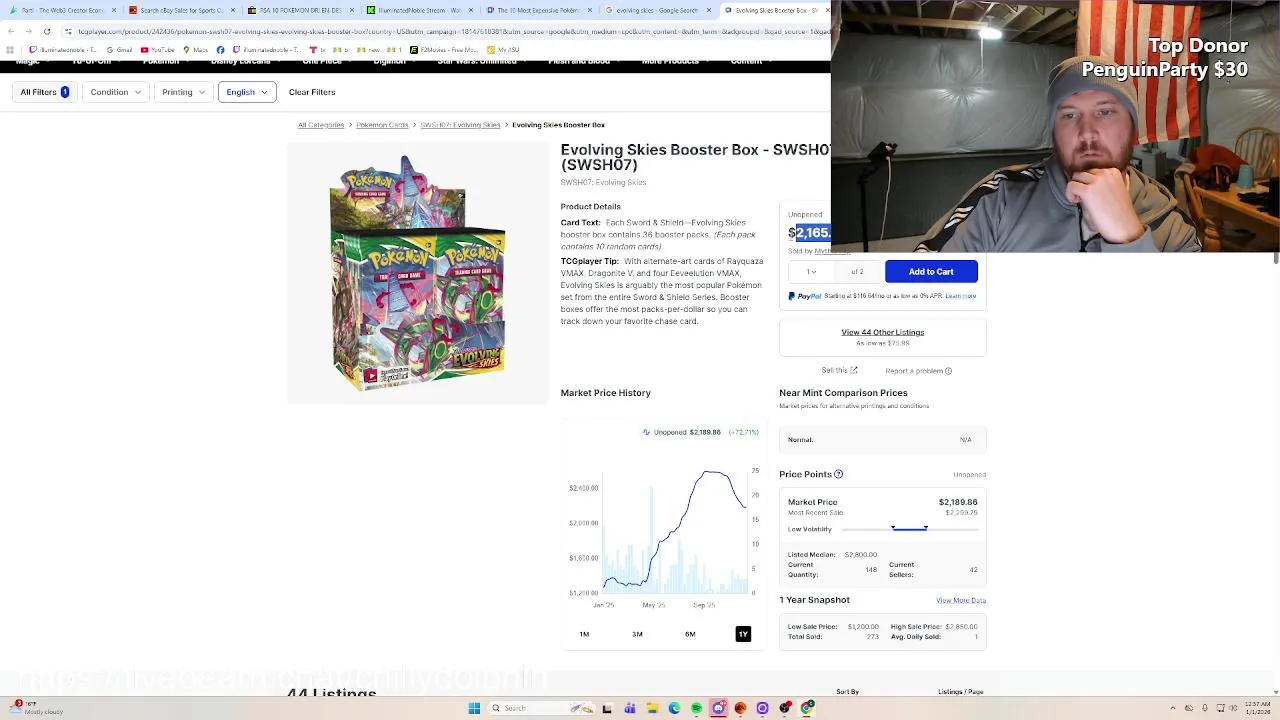The height and width of the screenshot is (720, 1280).
Task: Expand the Disney Lorcana navigation menu
Action: (x=245, y=62)
